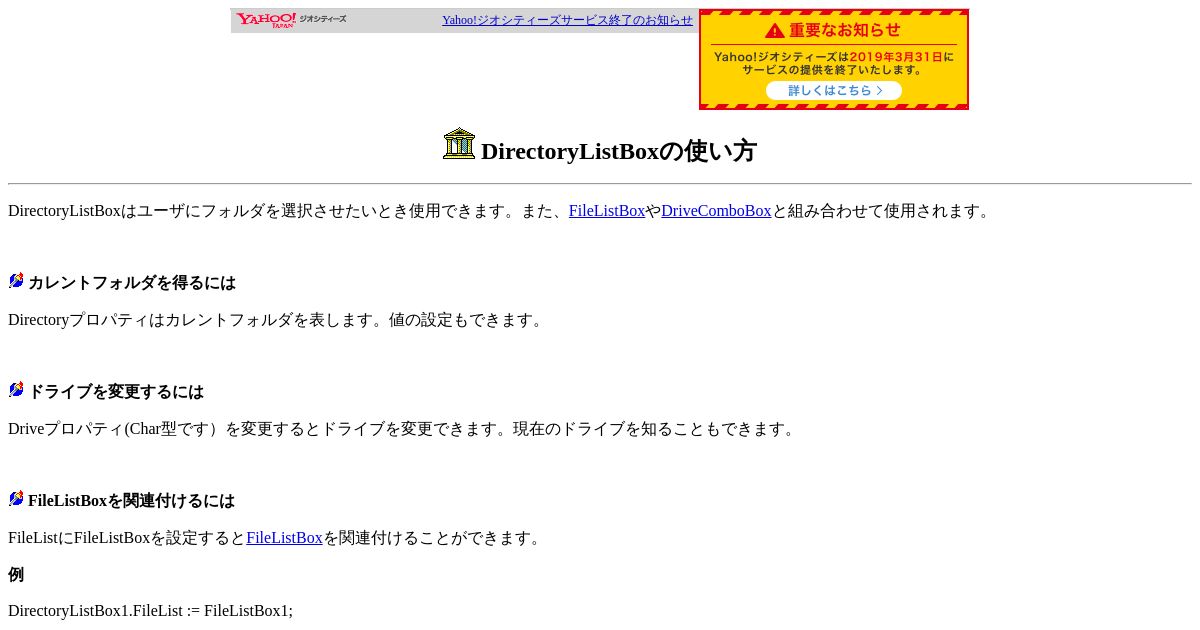Click the Directoryプロパティ description sentence

[x=277, y=320]
